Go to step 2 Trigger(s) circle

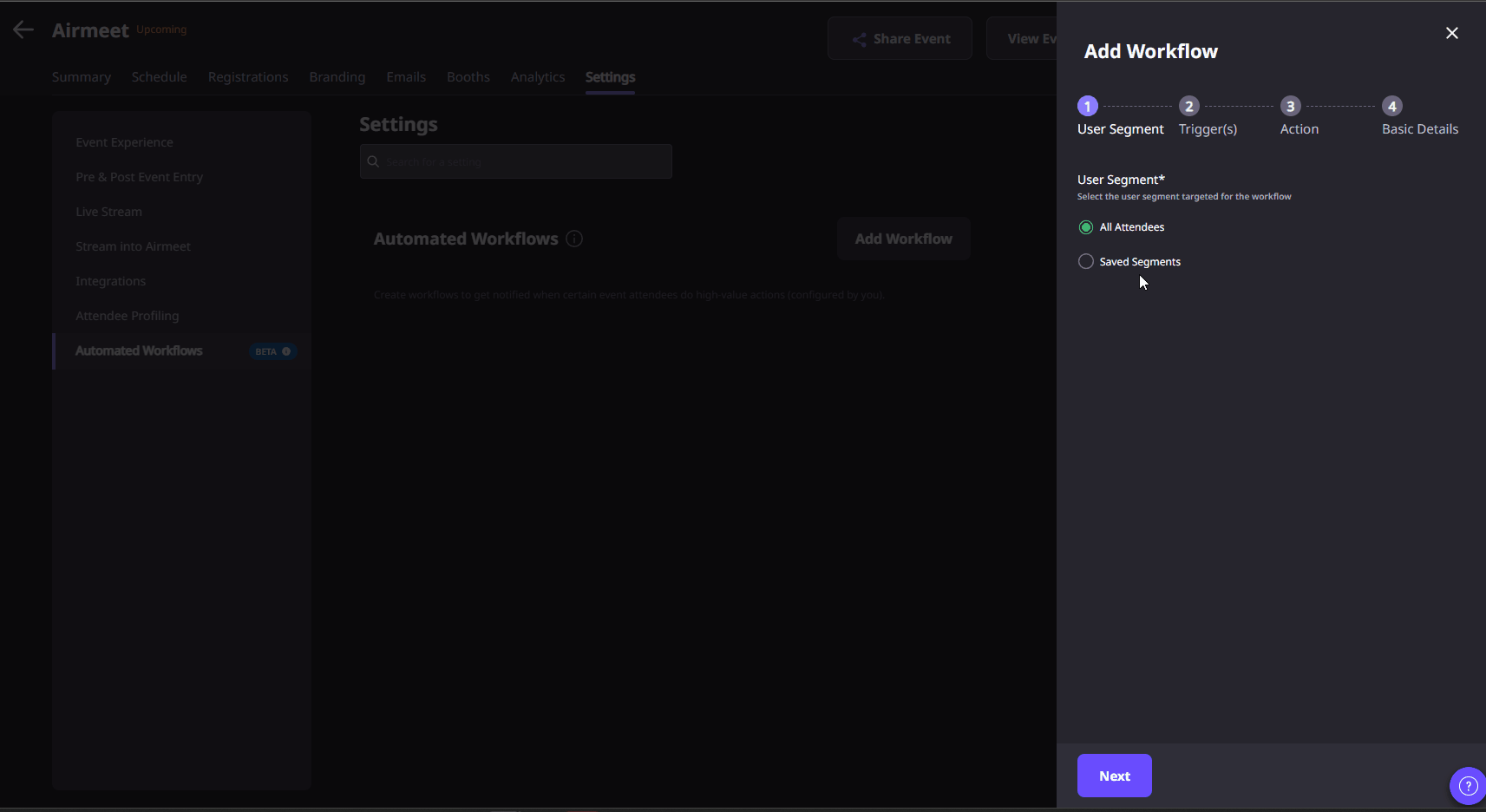click(1188, 106)
